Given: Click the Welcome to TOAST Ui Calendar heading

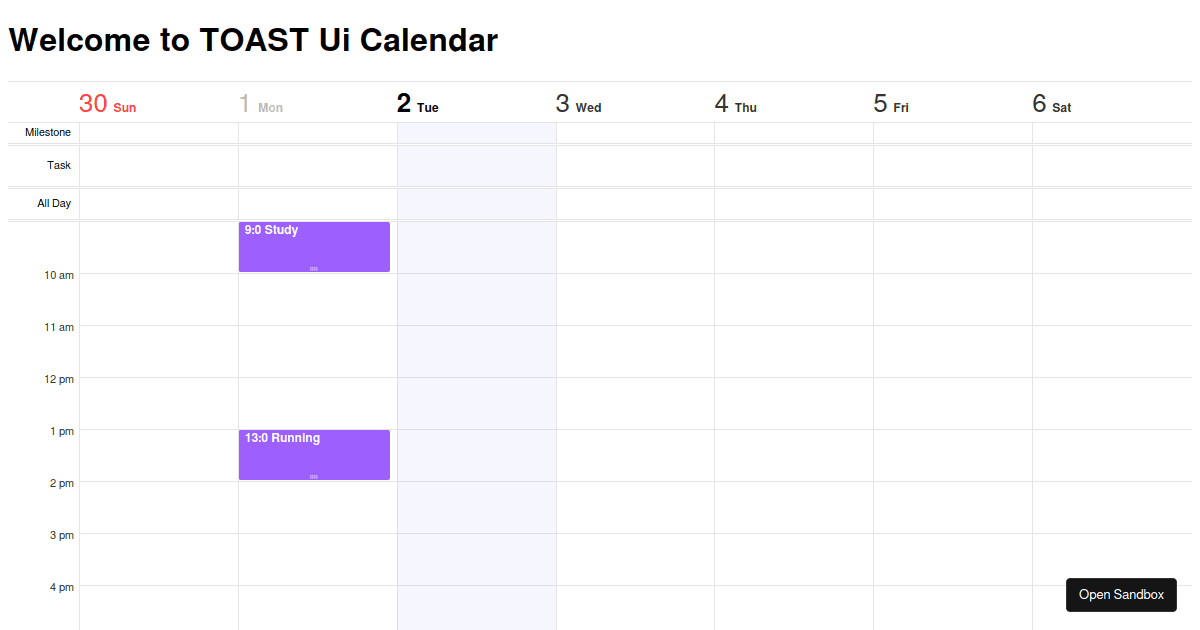Looking at the screenshot, I should pyautogui.click(x=252, y=40).
